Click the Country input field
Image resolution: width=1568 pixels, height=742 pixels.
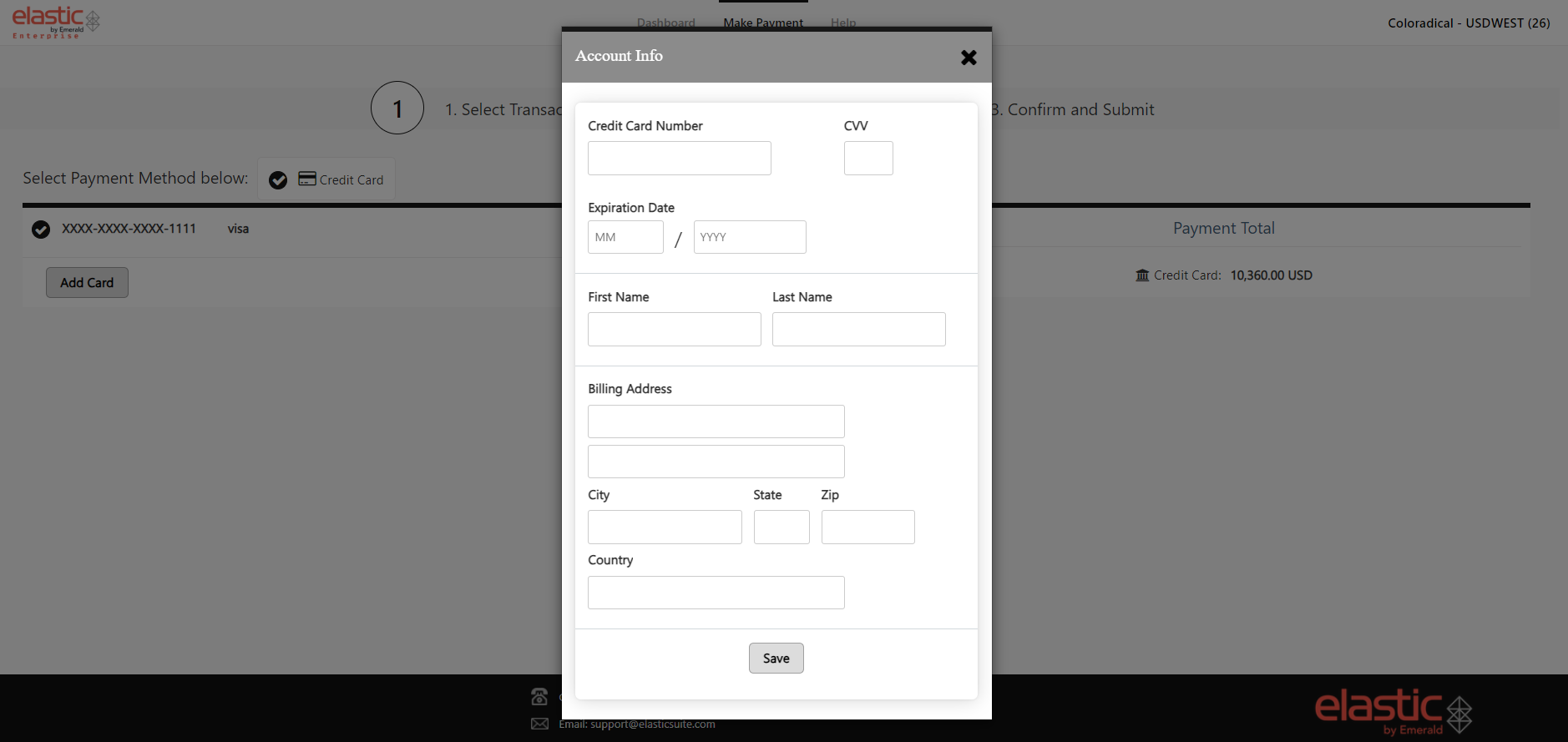pyautogui.click(x=716, y=593)
